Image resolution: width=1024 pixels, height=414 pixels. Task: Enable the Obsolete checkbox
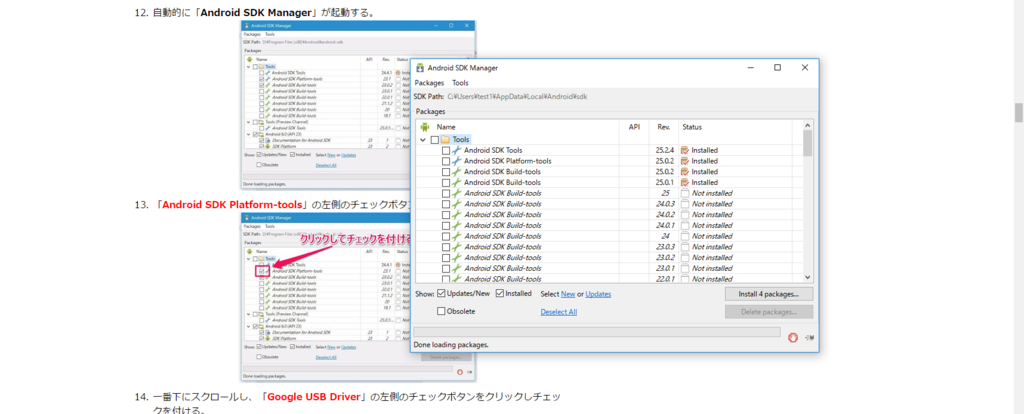[x=441, y=311]
